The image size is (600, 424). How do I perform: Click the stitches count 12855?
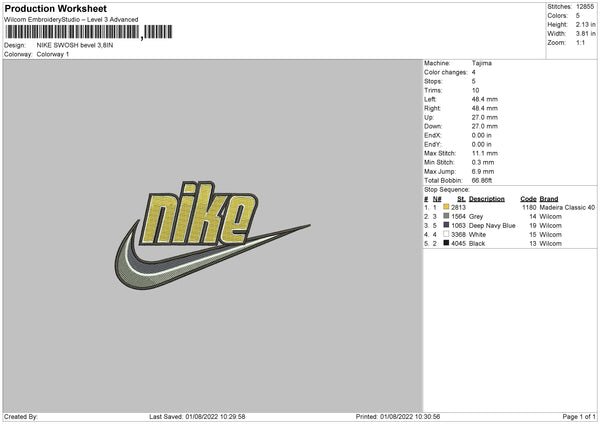(585, 7)
